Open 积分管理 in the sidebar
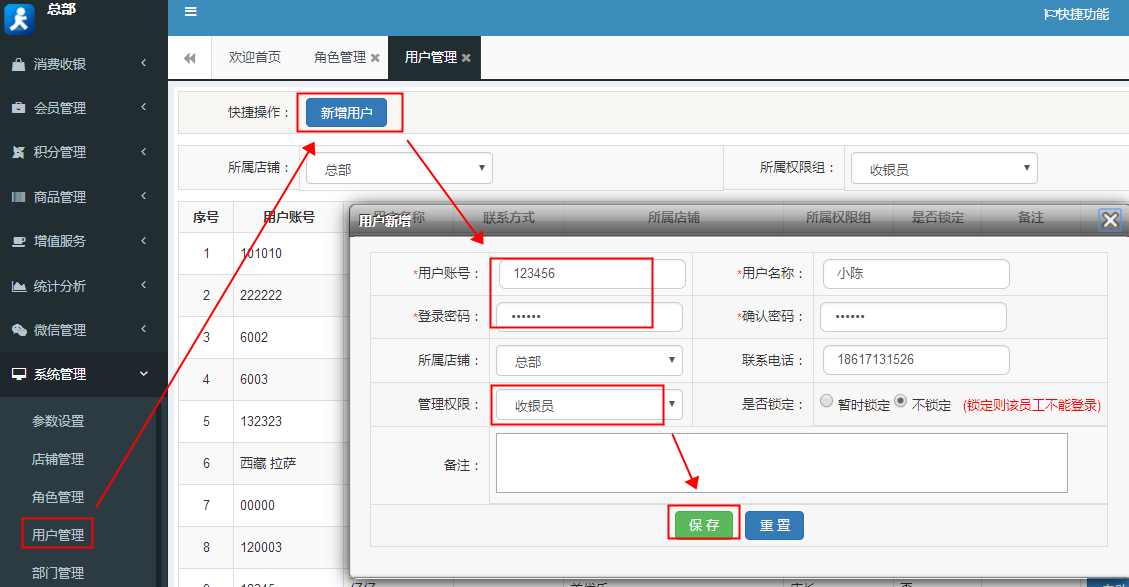This screenshot has height=587, width=1129. coord(60,151)
